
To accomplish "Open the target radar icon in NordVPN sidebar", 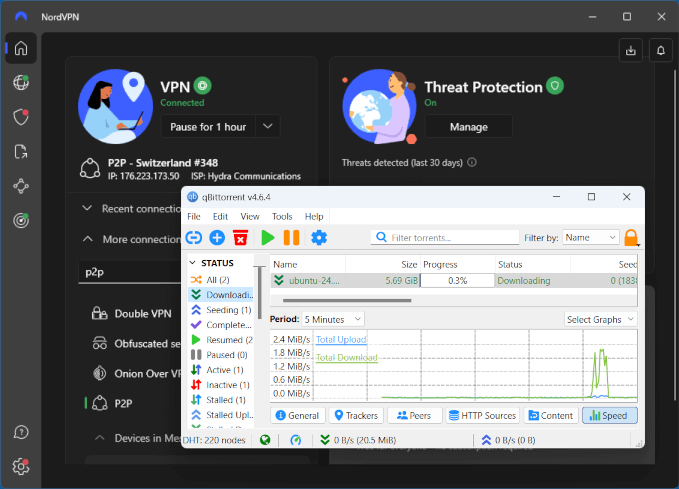I will [x=21, y=220].
